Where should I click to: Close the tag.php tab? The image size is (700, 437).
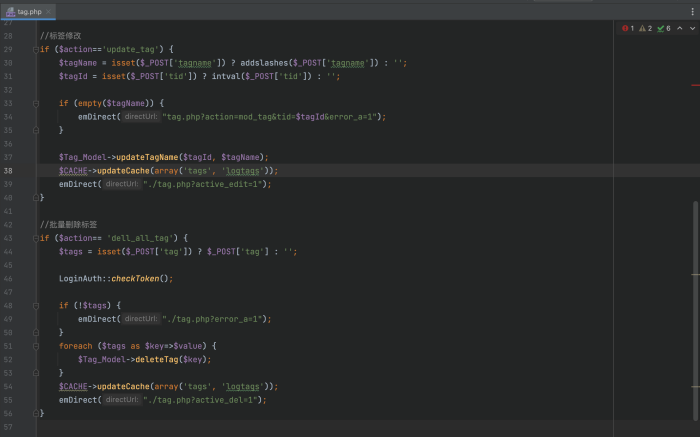pyautogui.click(x=48, y=12)
